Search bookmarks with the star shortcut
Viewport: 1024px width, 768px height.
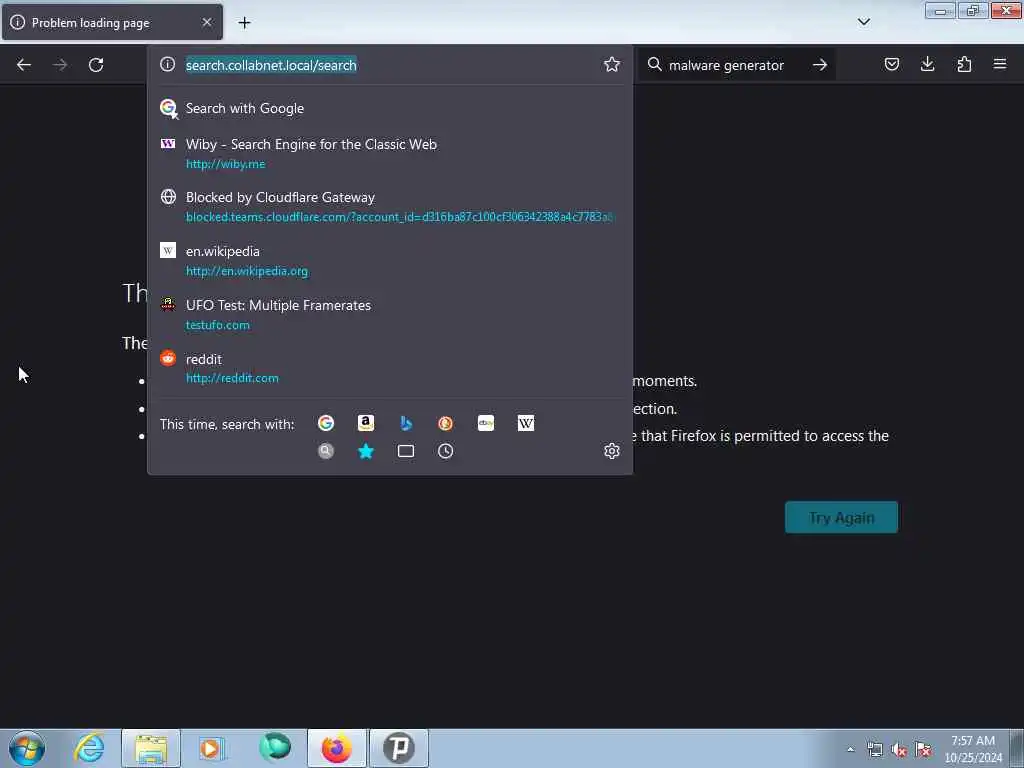[x=366, y=451]
